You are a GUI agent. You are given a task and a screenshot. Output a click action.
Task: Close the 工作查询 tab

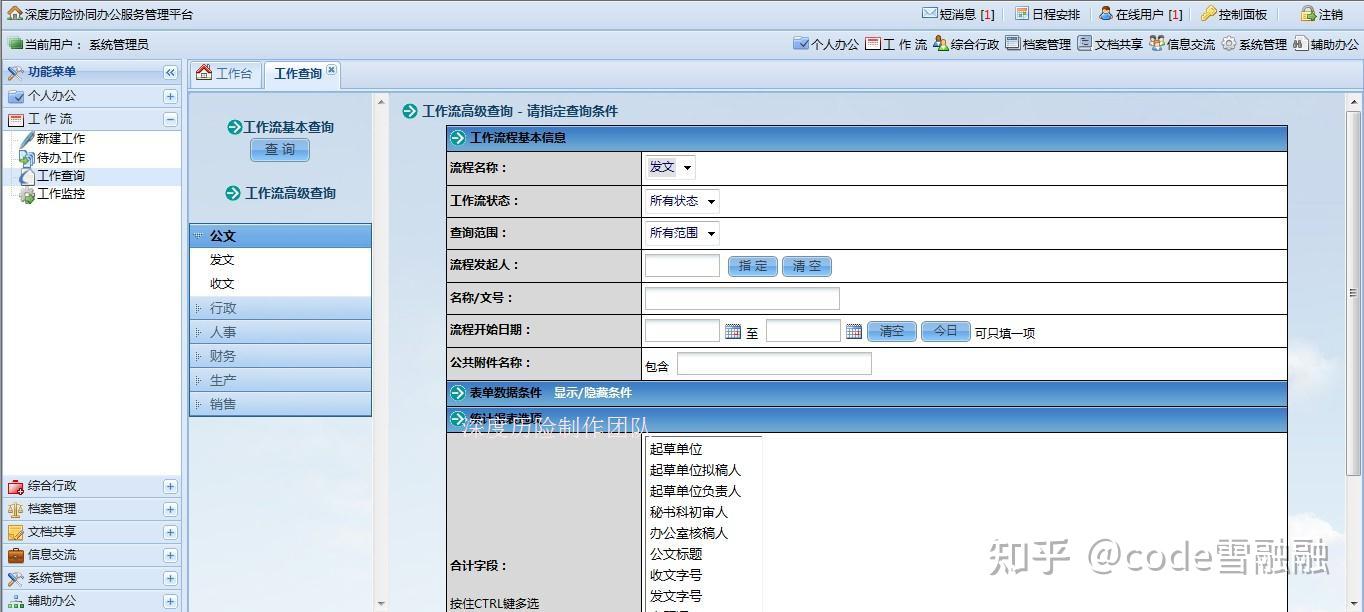[331, 69]
